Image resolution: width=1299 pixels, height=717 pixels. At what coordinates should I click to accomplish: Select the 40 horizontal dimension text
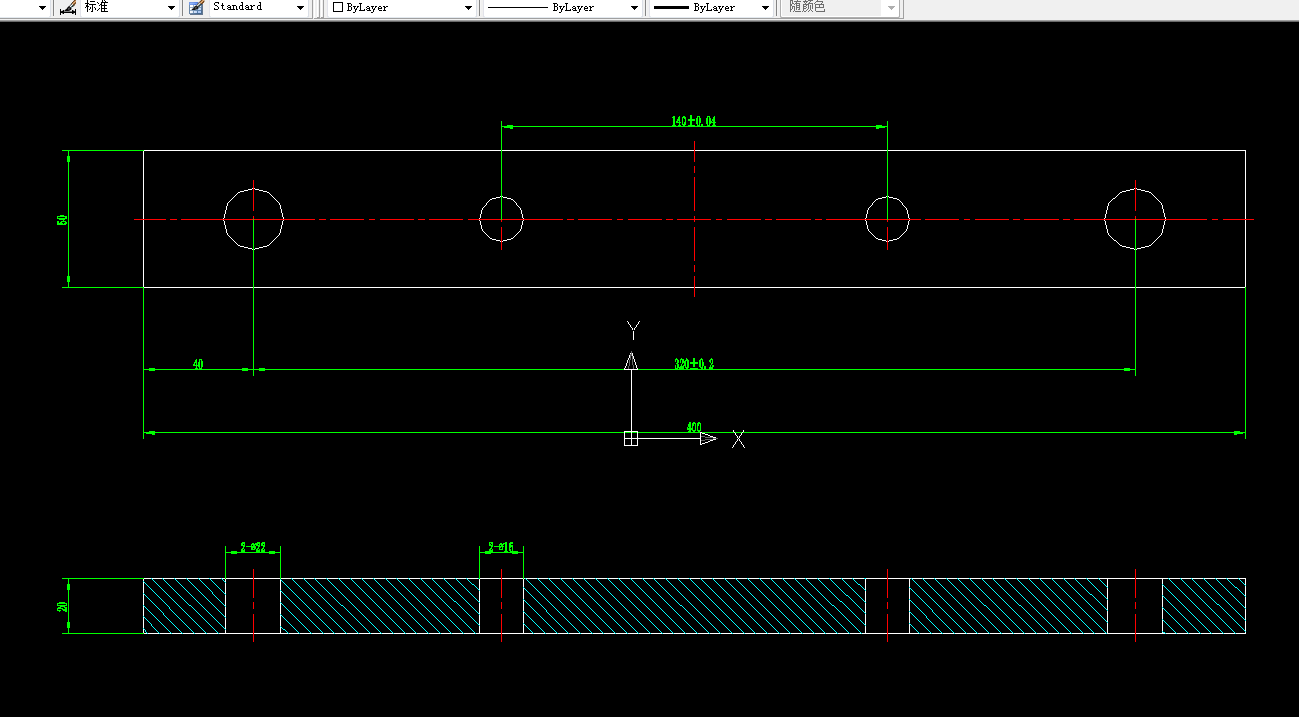point(198,364)
